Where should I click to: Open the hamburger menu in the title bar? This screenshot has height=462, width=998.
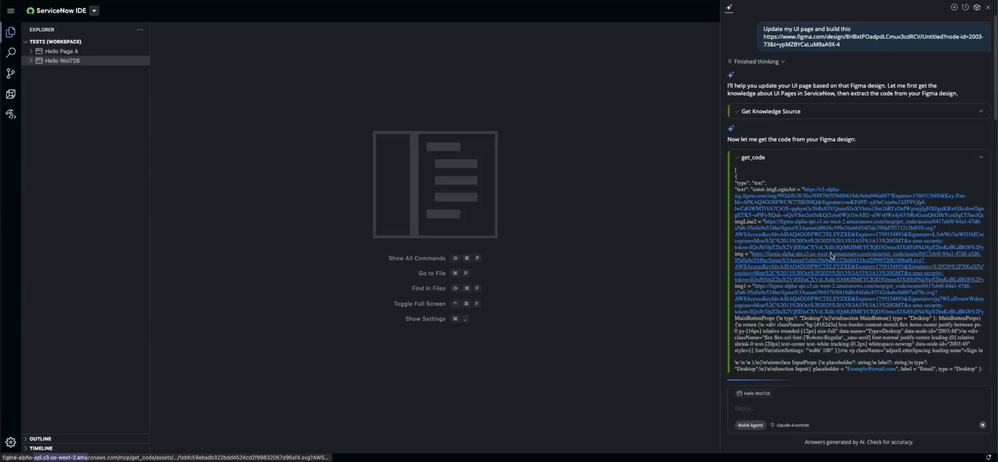(11, 11)
